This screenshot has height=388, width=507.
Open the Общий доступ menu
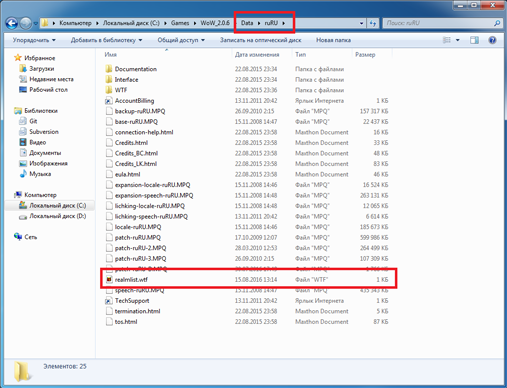click(x=181, y=40)
